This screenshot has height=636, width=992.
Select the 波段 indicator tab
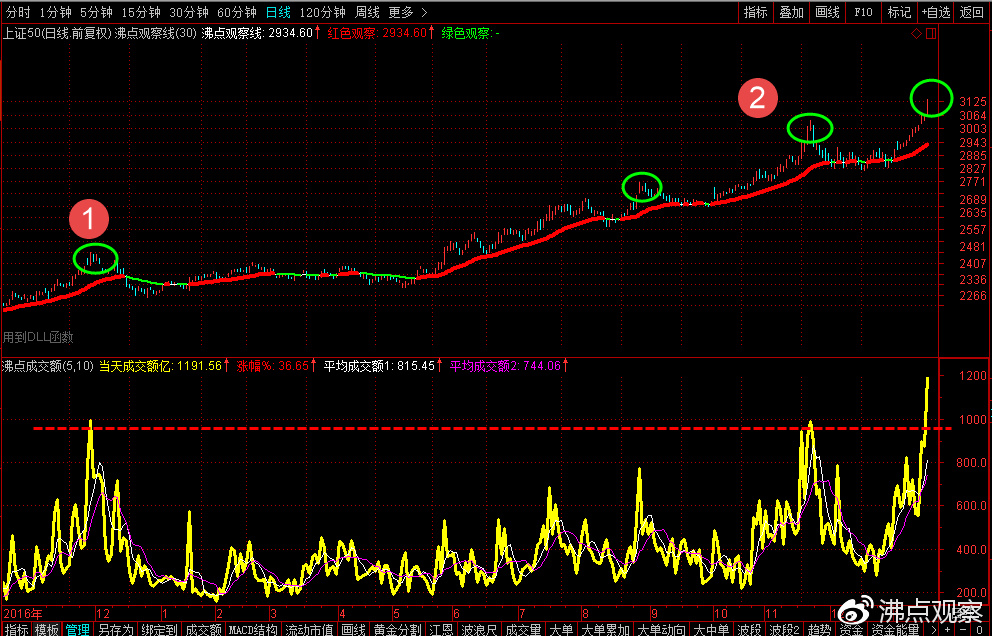coord(749,630)
